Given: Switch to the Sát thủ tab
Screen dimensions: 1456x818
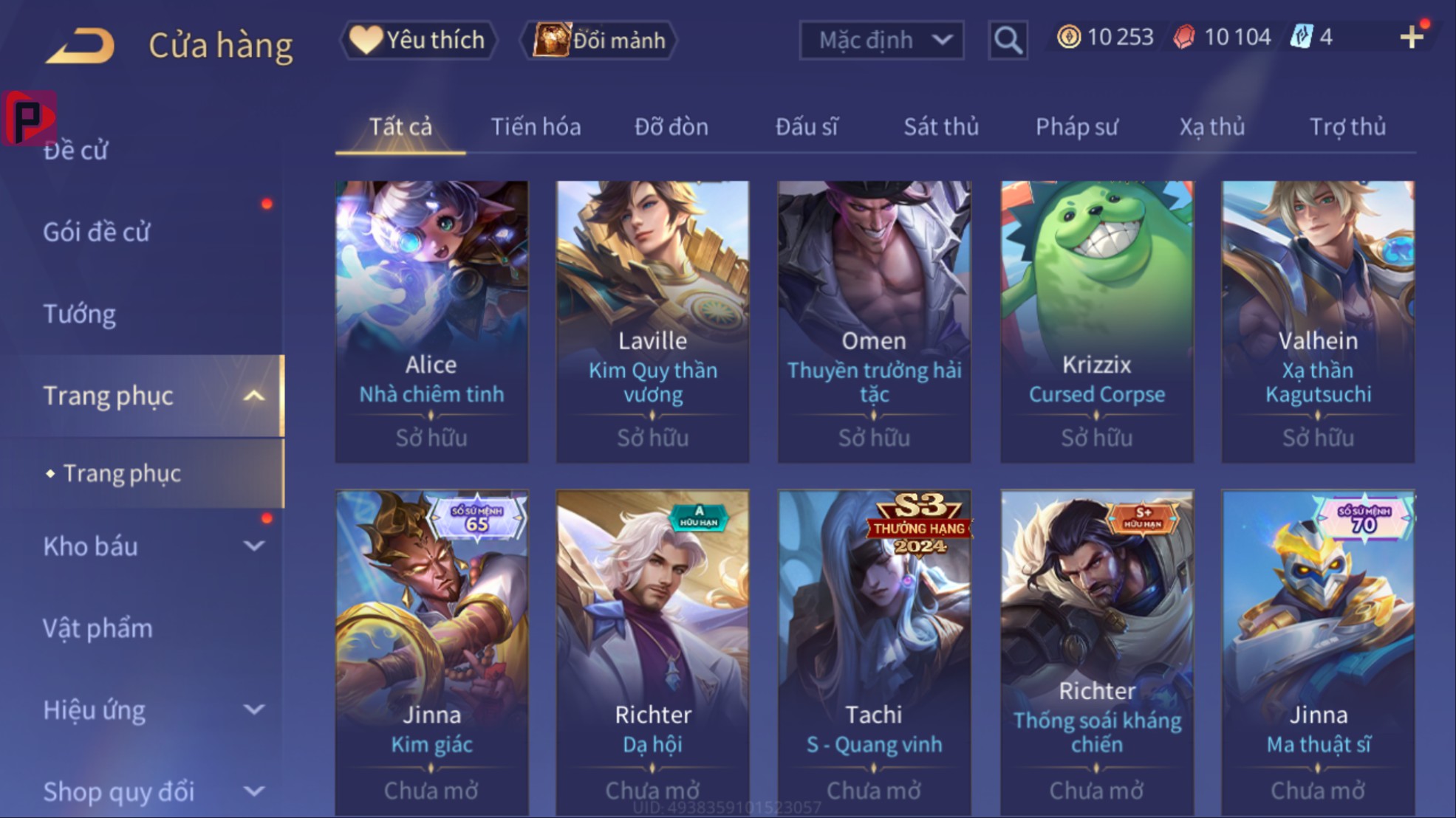Looking at the screenshot, I should pyautogui.click(x=941, y=127).
